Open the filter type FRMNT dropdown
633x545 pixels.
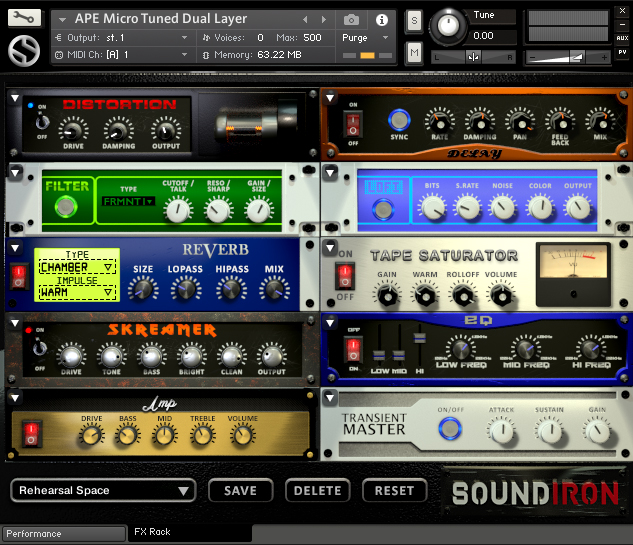128,201
